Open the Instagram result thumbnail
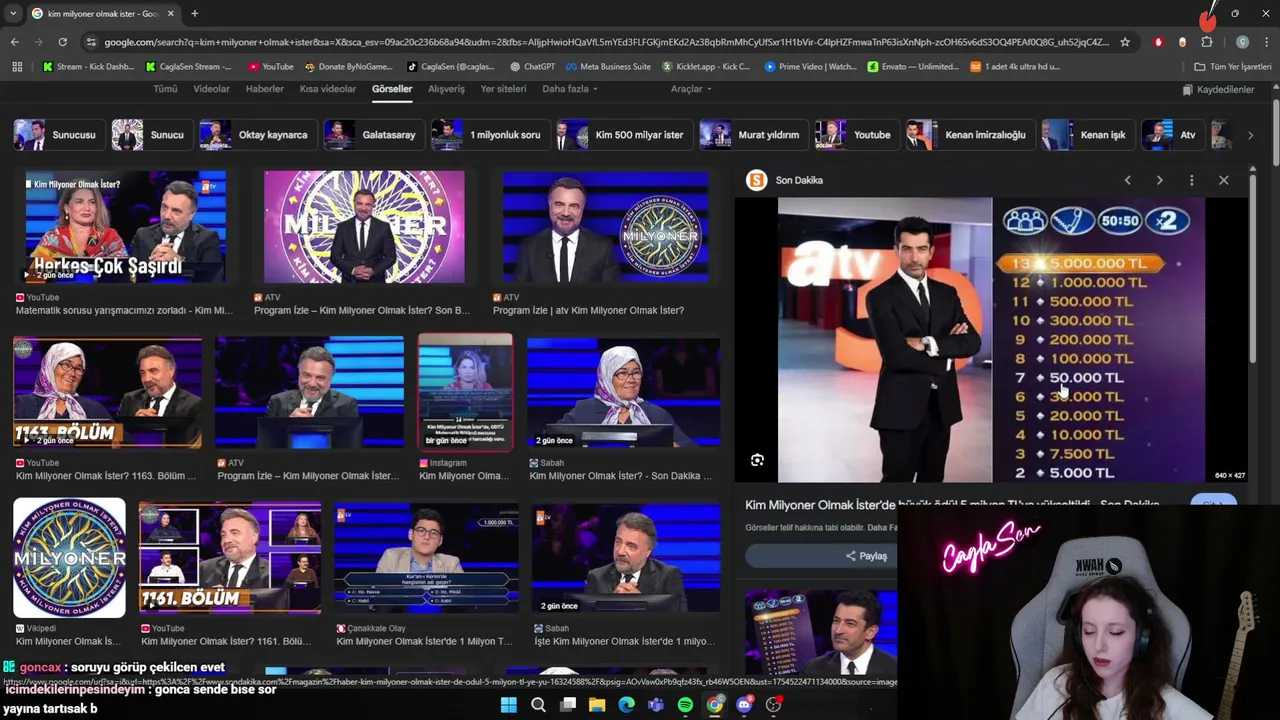This screenshot has height=720, width=1280. click(x=465, y=392)
